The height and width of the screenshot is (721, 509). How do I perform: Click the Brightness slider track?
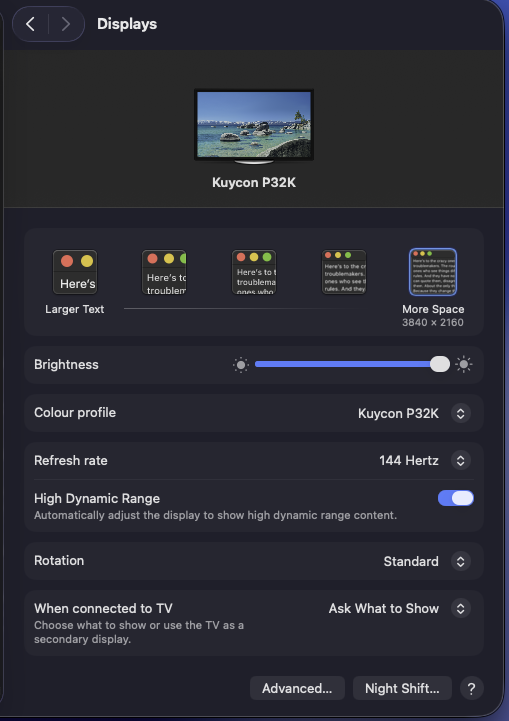click(352, 364)
